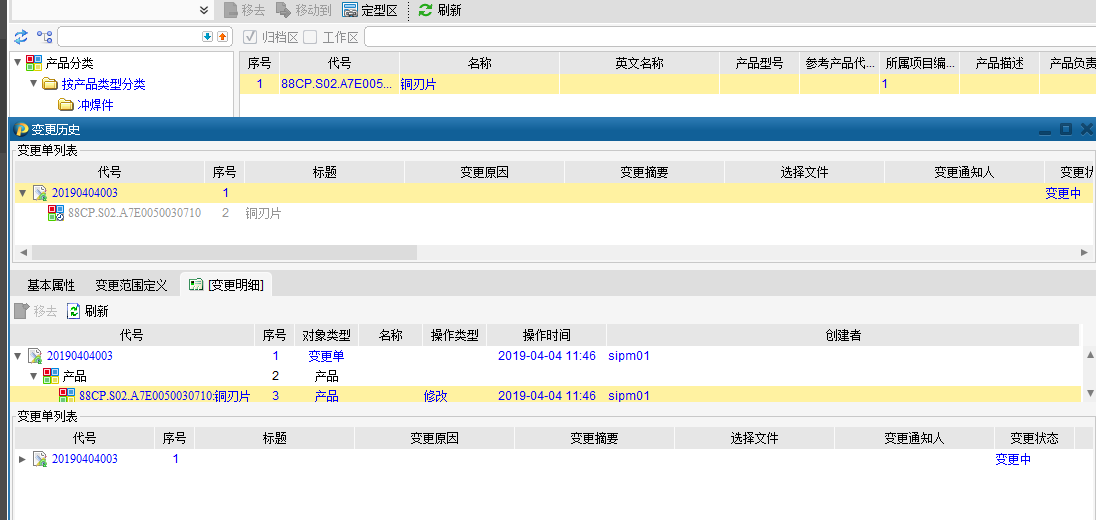Screen dimensions: 1096x520
Task: Click the 变更历史 window title icon
Action: click(x=22, y=129)
